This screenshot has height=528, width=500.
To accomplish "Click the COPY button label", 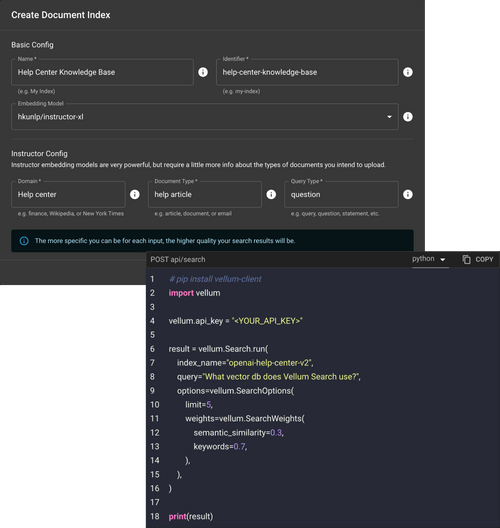I will click(x=484, y=259).
